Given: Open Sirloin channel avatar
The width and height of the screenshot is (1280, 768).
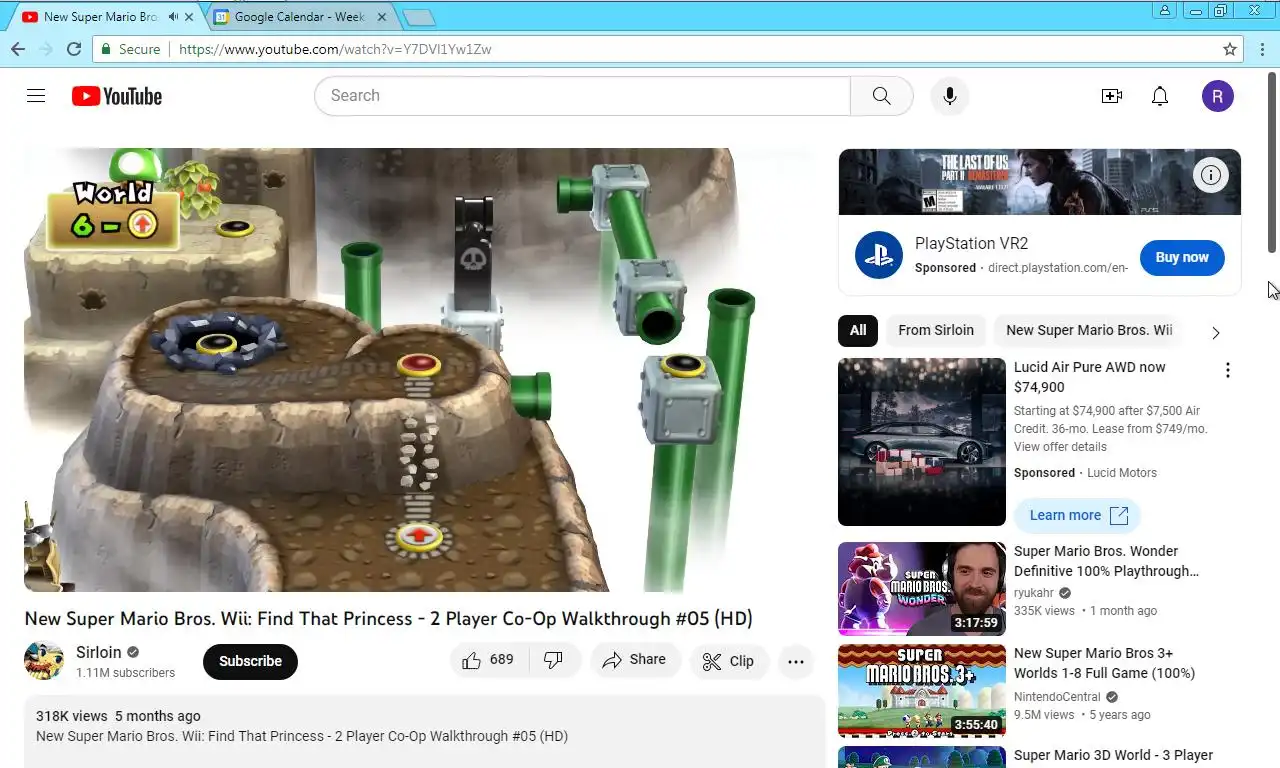Looking at the screenshot, I should pyautogui.click(x=44, y=661).
